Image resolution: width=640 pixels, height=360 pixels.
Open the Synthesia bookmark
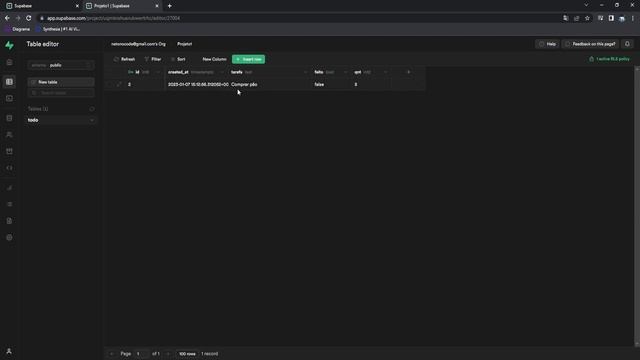click(x=58, y=29)
